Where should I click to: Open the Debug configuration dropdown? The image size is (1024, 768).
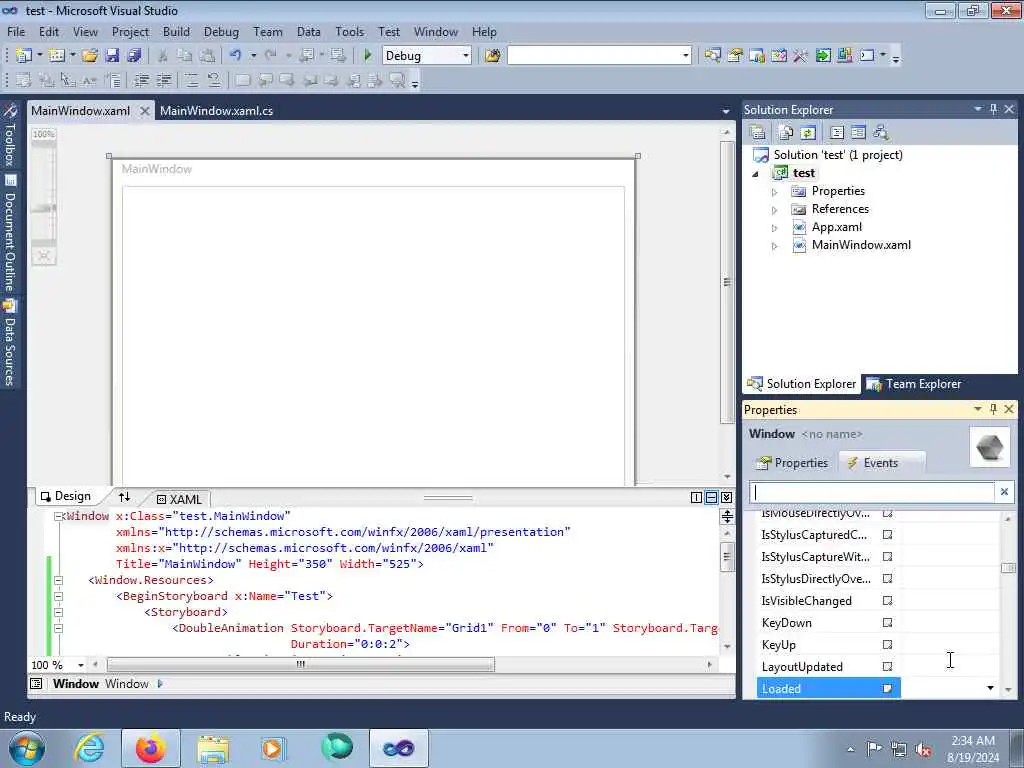pos(466,56)
